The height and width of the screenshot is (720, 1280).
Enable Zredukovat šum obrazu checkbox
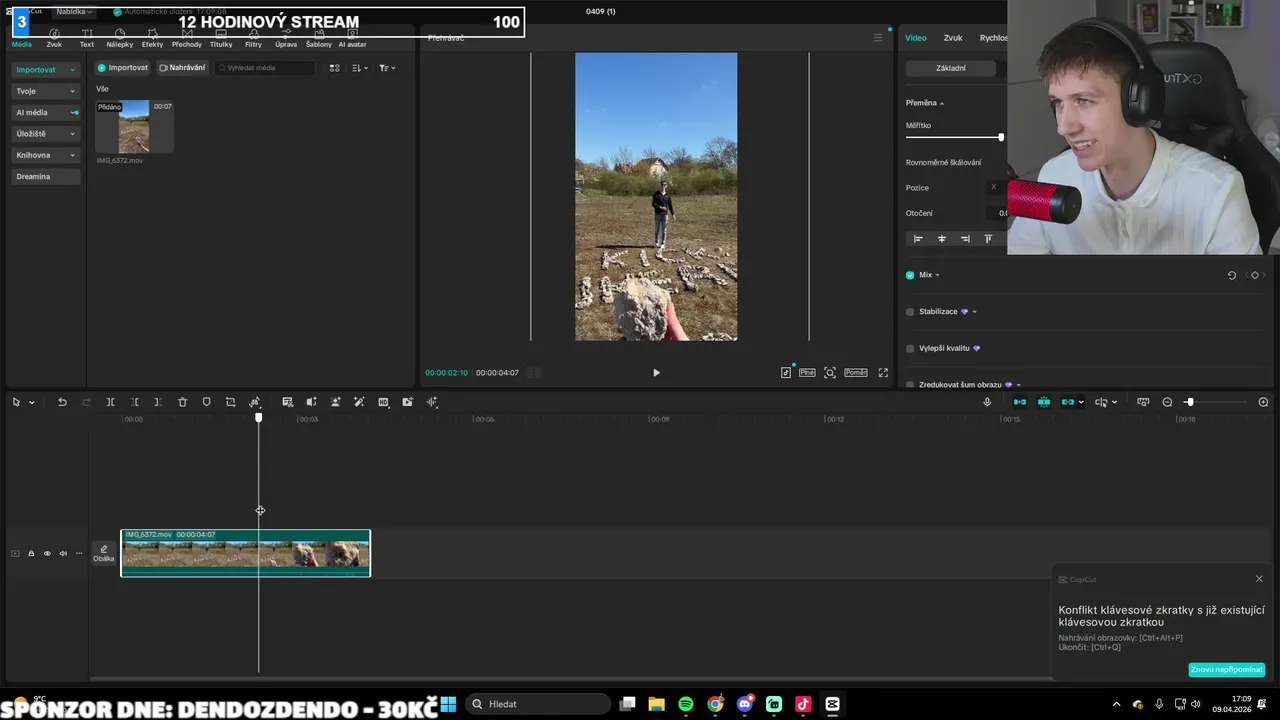910,384
